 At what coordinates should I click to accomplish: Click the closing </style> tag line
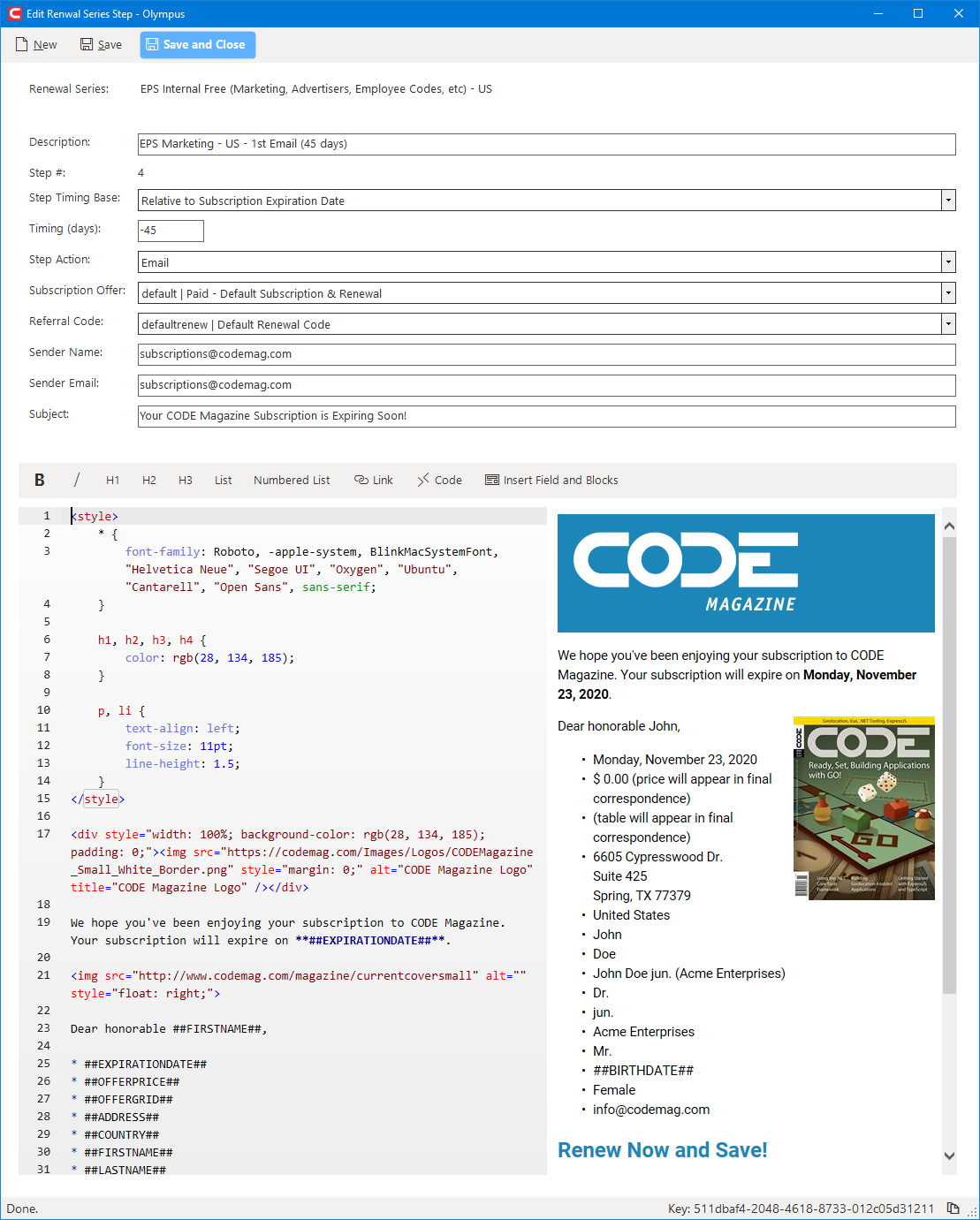click(x=97, y=799)
